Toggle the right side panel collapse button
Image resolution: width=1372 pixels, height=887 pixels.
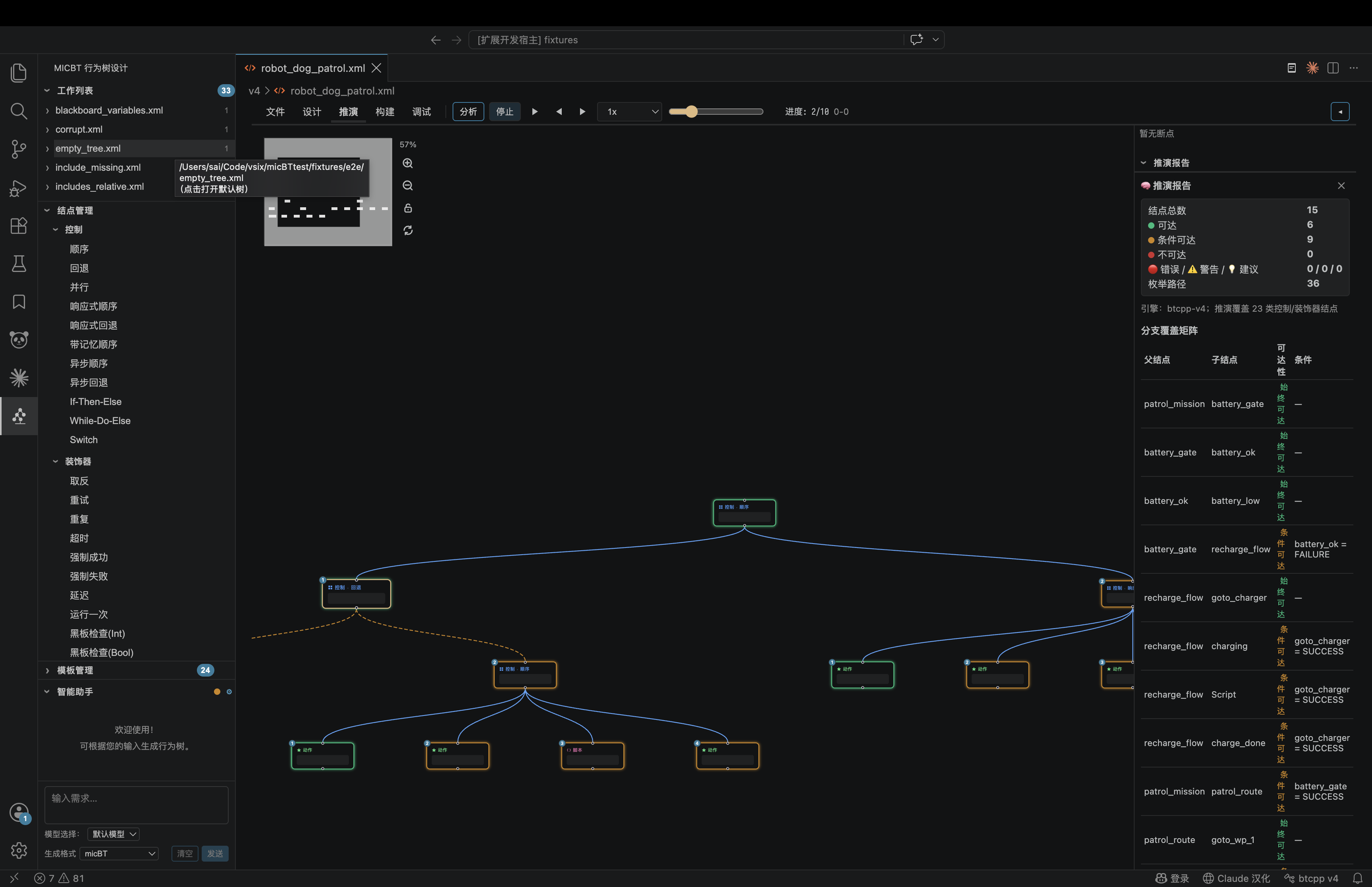[x=1340, y=112]
